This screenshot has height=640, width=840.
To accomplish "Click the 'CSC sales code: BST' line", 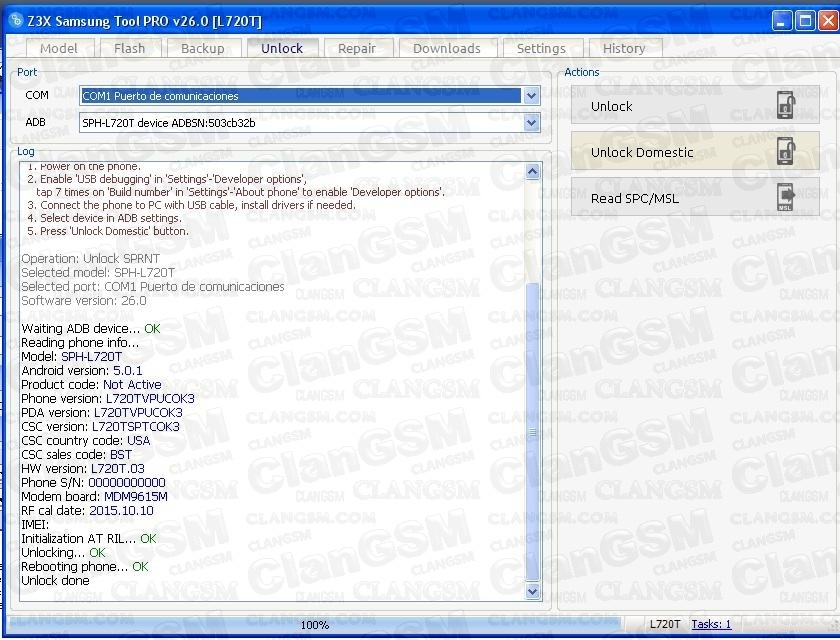I will 76,455.
